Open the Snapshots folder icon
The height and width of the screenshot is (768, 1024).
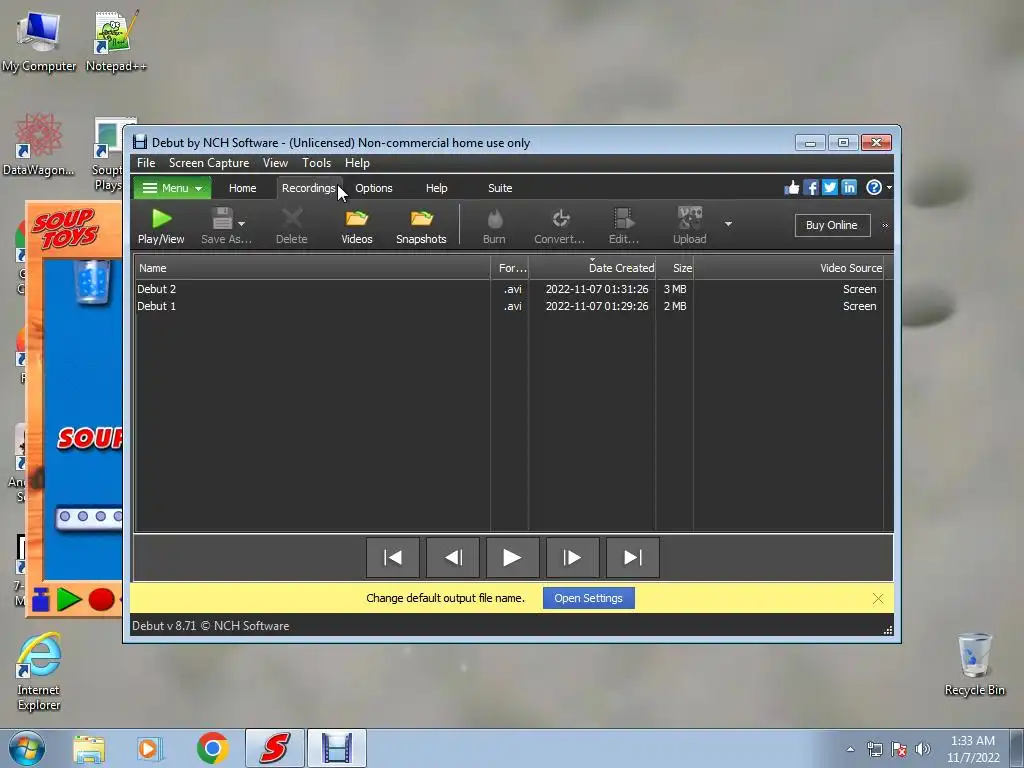tap(421, 218)
